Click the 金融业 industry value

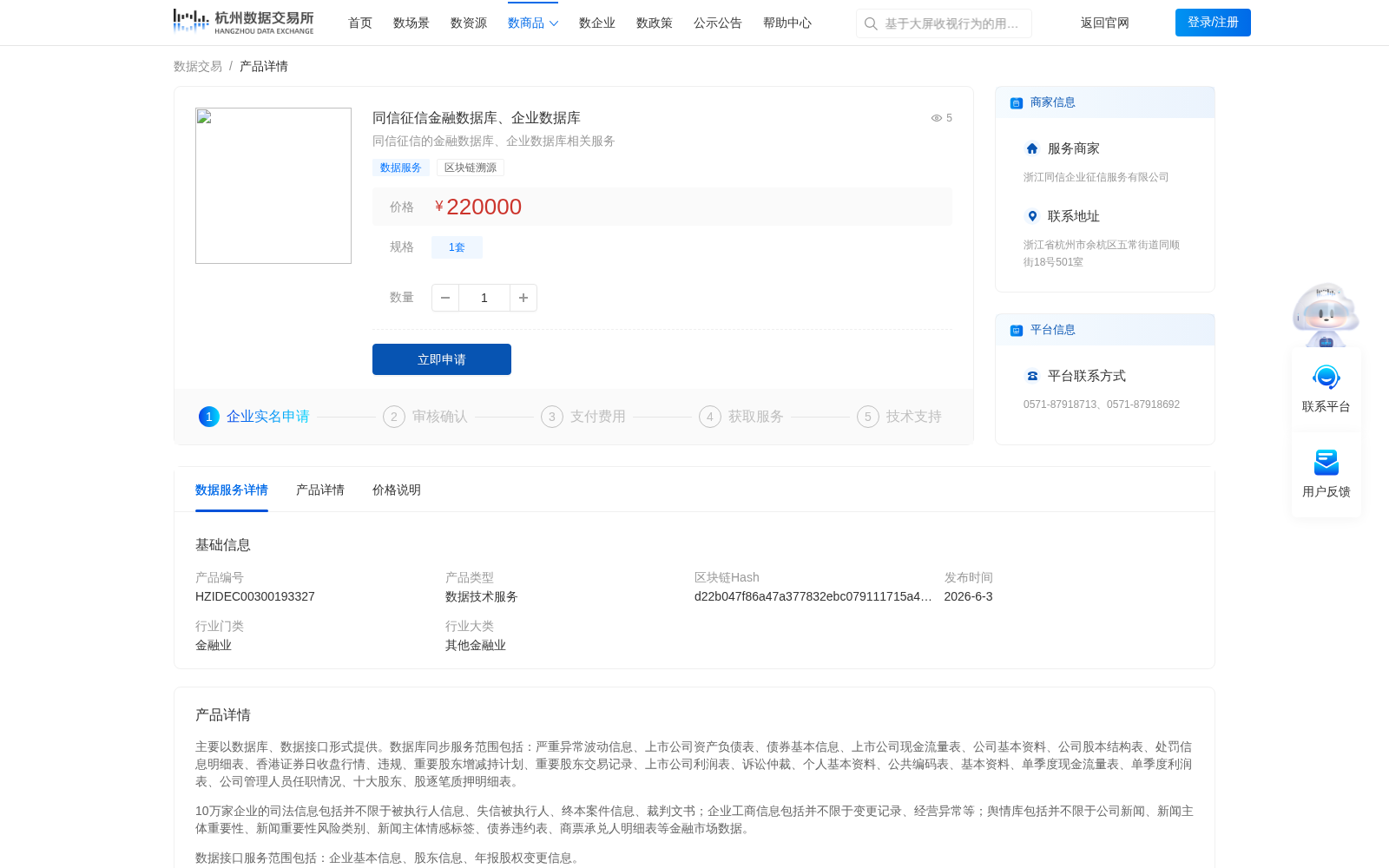pyautogui.click(x=214, y=645)
